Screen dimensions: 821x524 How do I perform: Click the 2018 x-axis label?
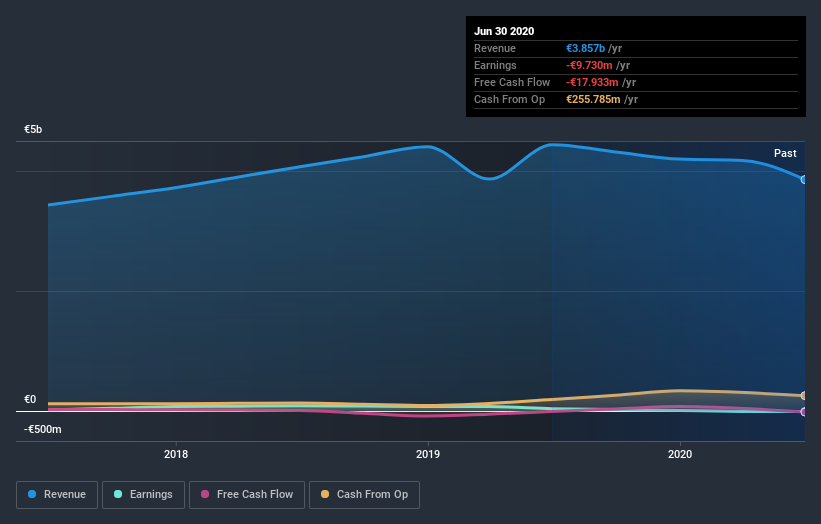pos(176,454)
